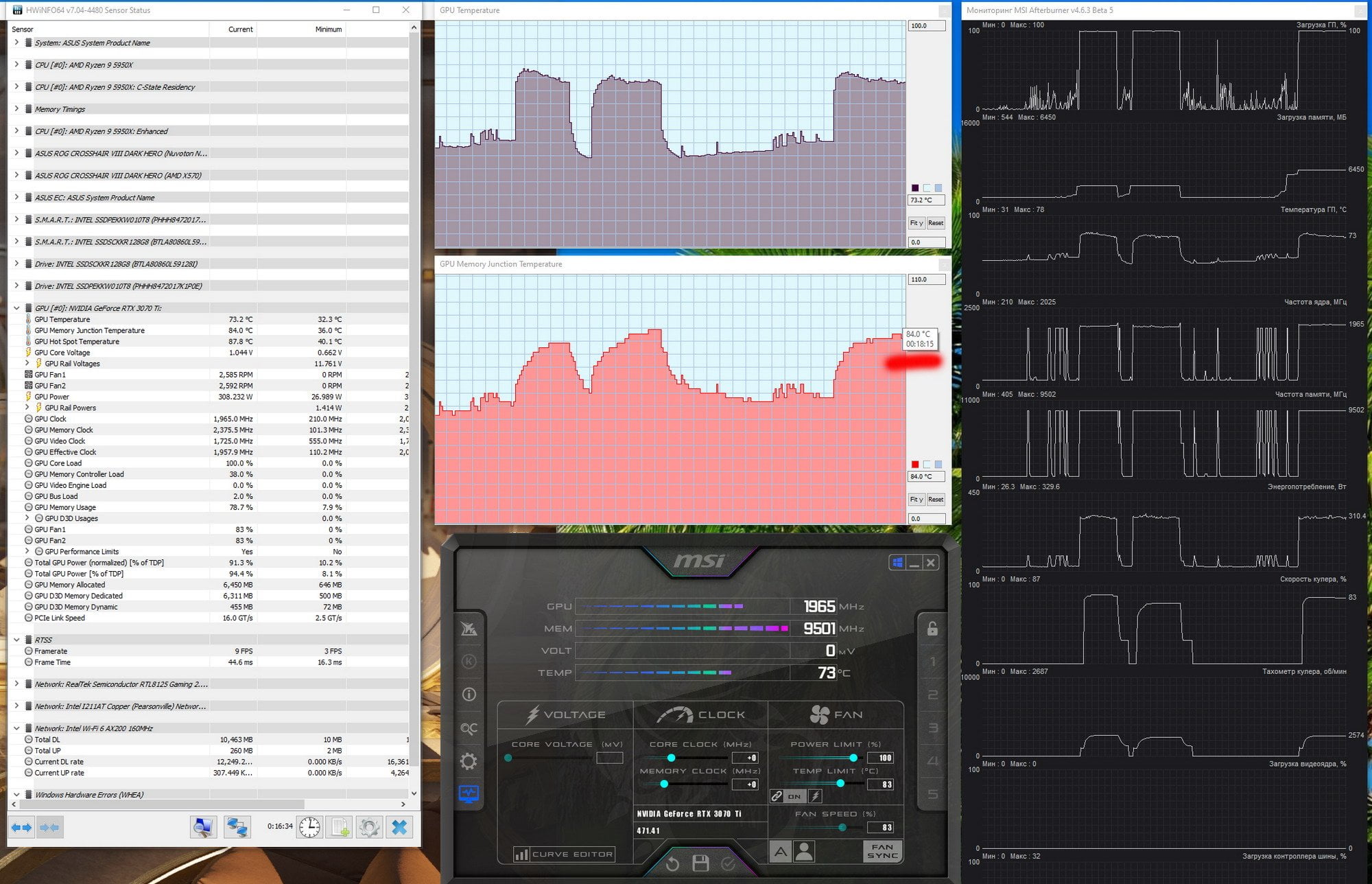Open the Afterburner info panel
This screenshot has width=1372, height=884.
[x=469, y=695]
